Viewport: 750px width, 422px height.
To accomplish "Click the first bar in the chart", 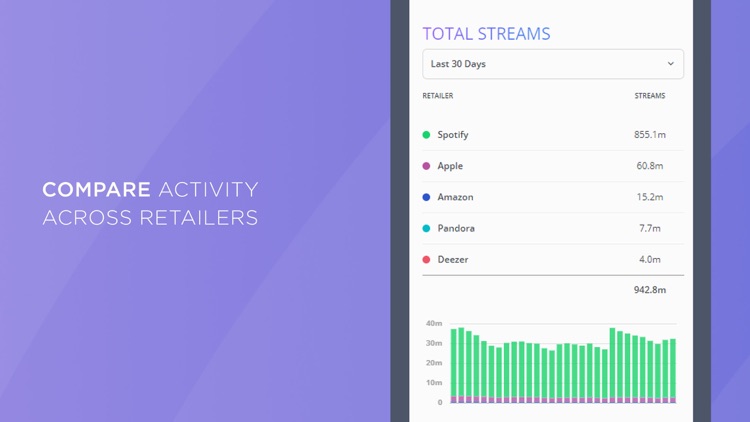I will click(453, 366).
